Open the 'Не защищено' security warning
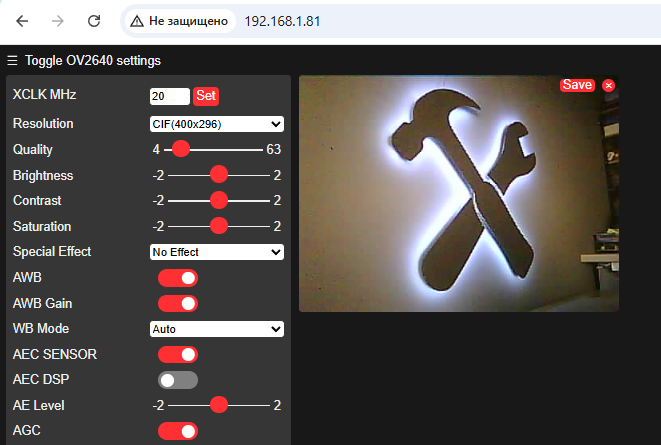661x445 pixels. click(179, 21)
